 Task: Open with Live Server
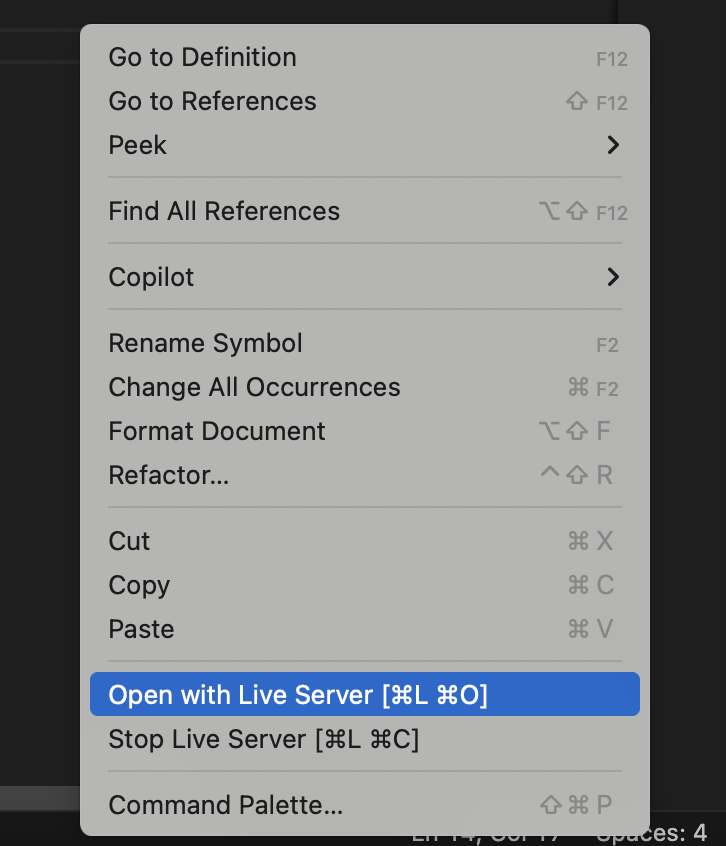pyautogui.click(x=298, y=695)
